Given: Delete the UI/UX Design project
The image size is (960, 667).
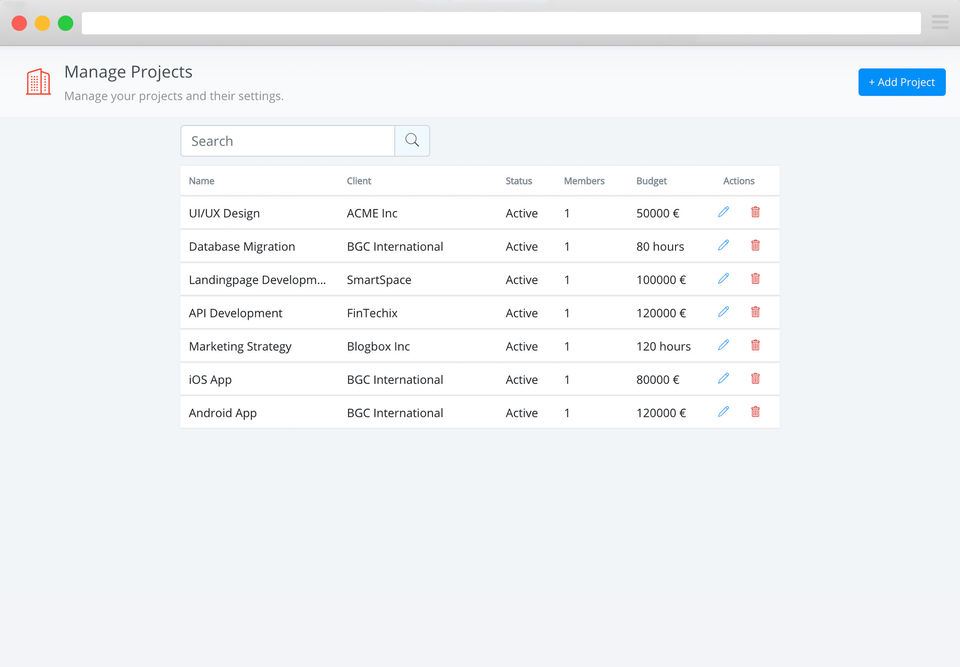Looking at the screenshot, I should 755,212.
